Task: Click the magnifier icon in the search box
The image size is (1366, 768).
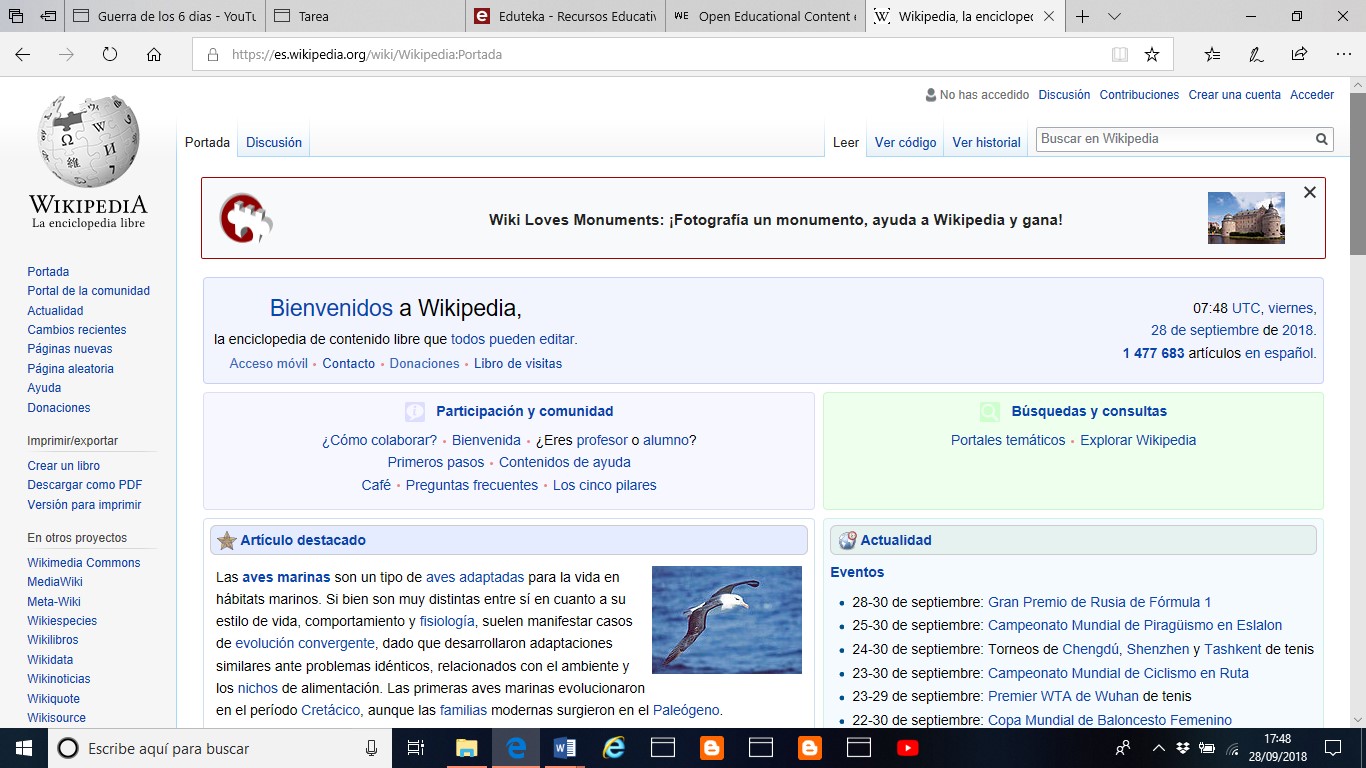Action: pos(1322,139)
